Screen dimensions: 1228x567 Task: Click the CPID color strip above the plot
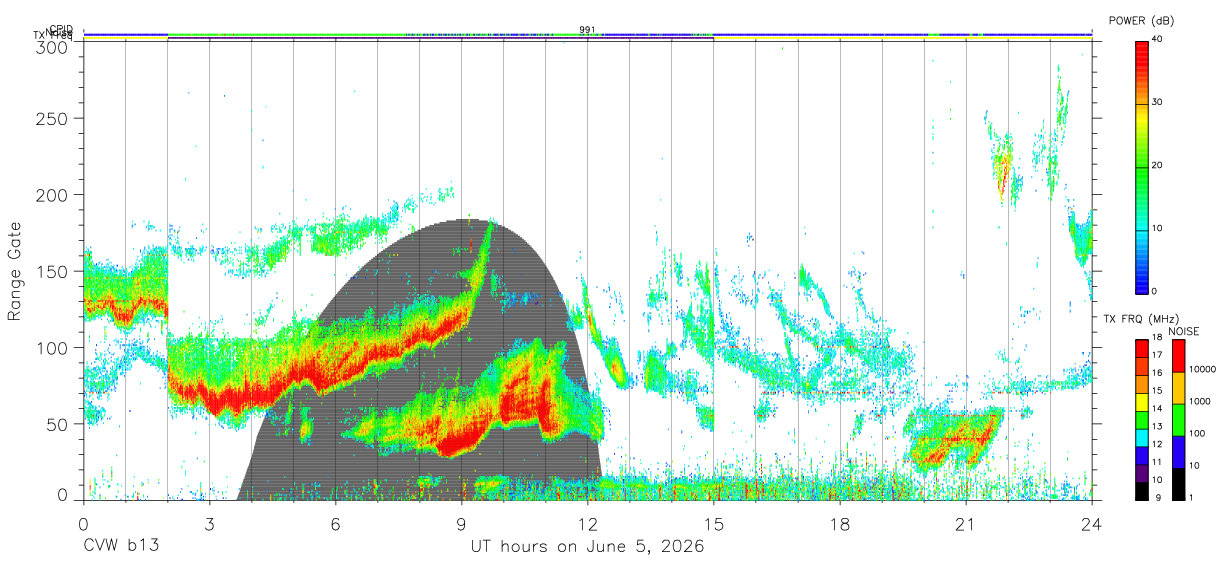[587, 34]
